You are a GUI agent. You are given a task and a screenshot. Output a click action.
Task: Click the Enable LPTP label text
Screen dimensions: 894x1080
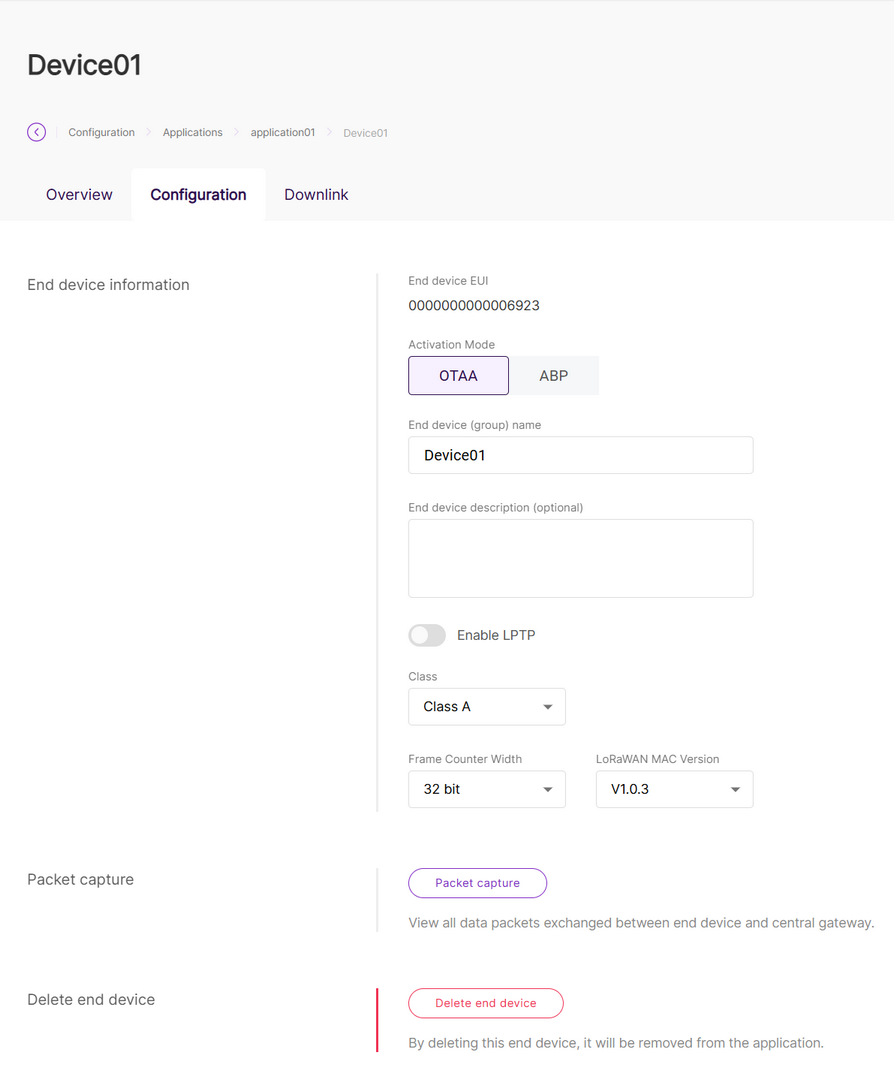tap(496, 635)
